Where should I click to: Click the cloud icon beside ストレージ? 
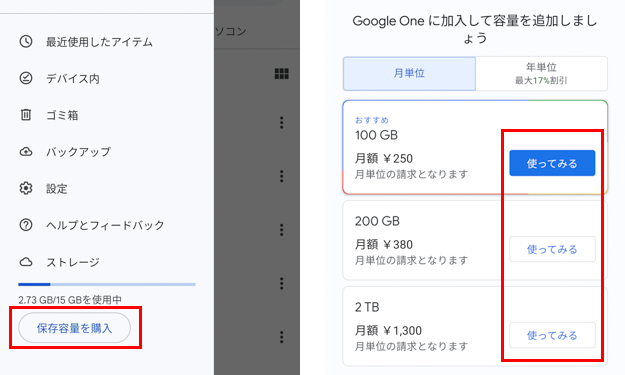26,262
